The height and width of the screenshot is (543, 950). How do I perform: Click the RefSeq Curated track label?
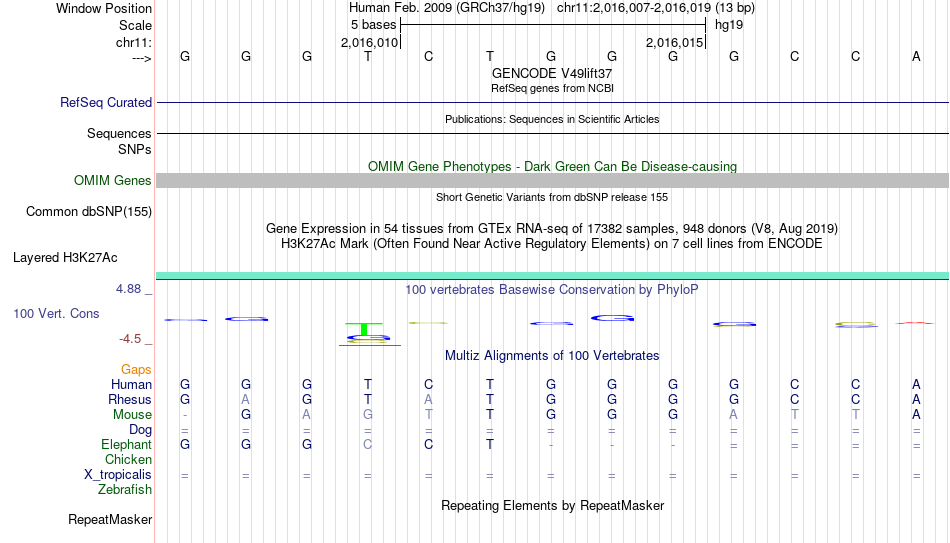click(105, 102)
